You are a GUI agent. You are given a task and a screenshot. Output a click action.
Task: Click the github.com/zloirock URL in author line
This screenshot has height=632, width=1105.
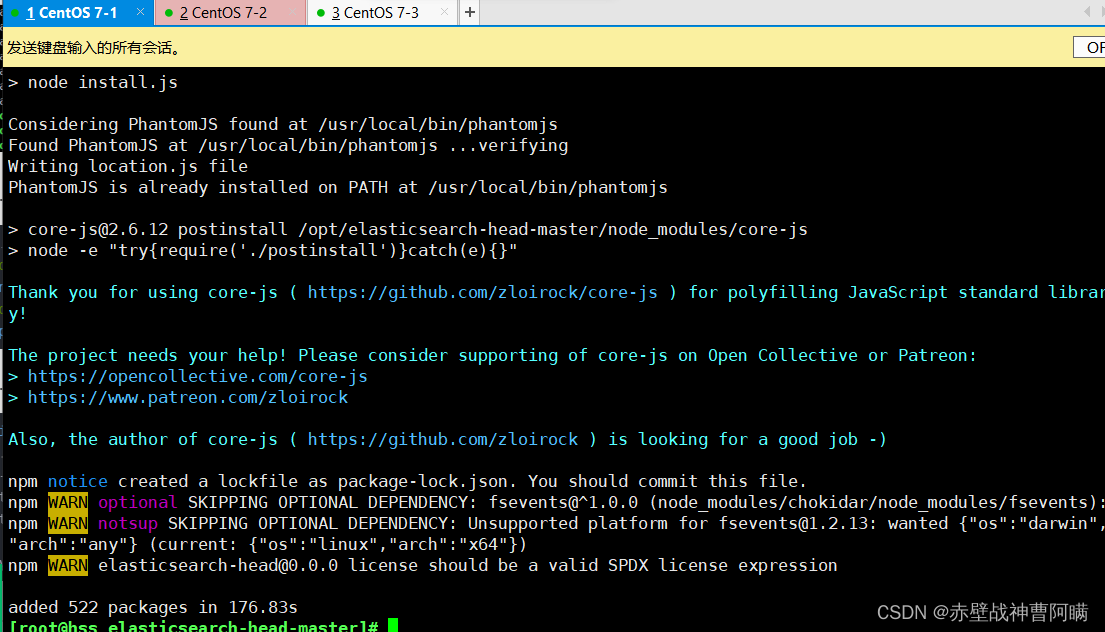point(443,440)
